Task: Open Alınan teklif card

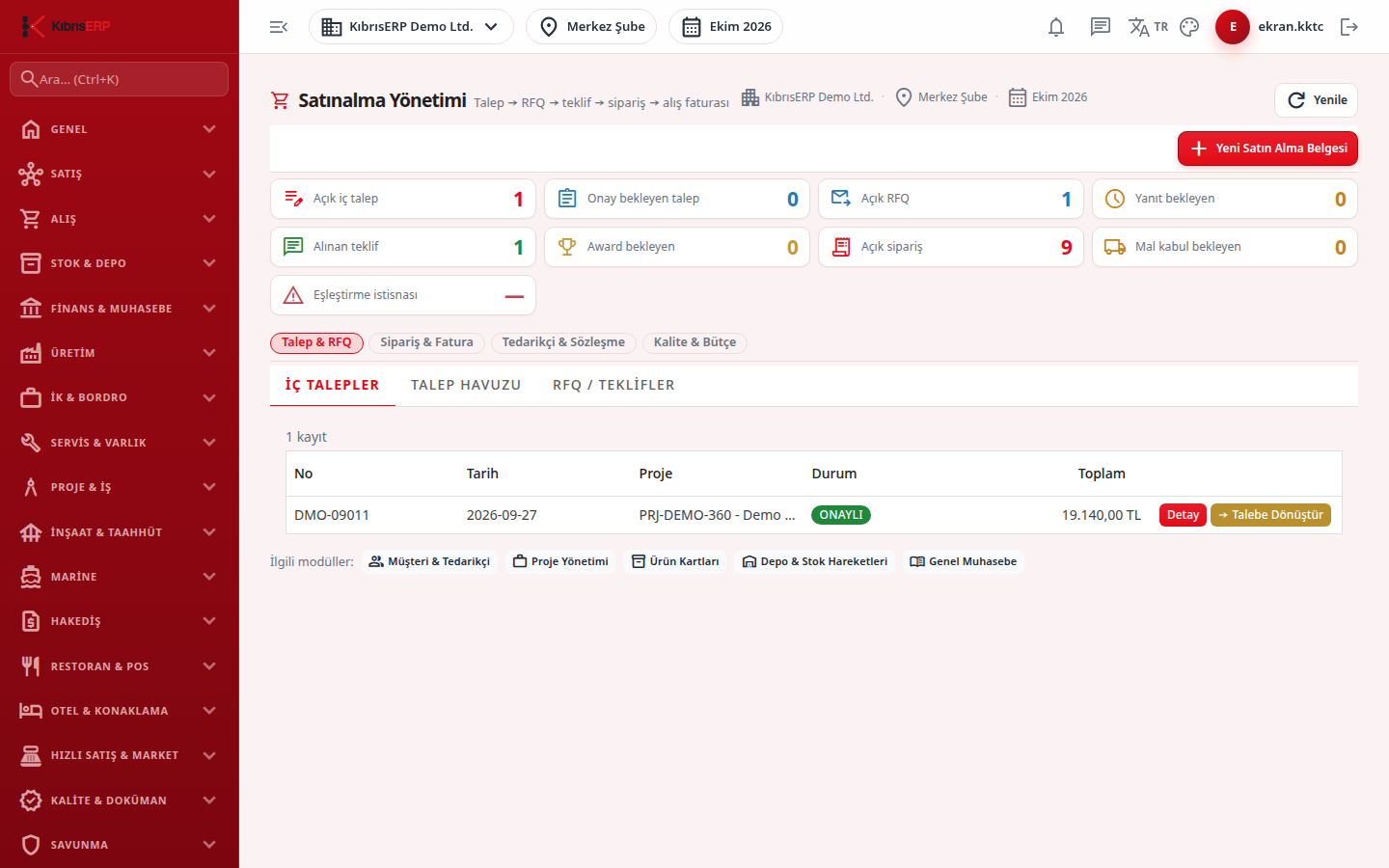Action: (403, 247)
